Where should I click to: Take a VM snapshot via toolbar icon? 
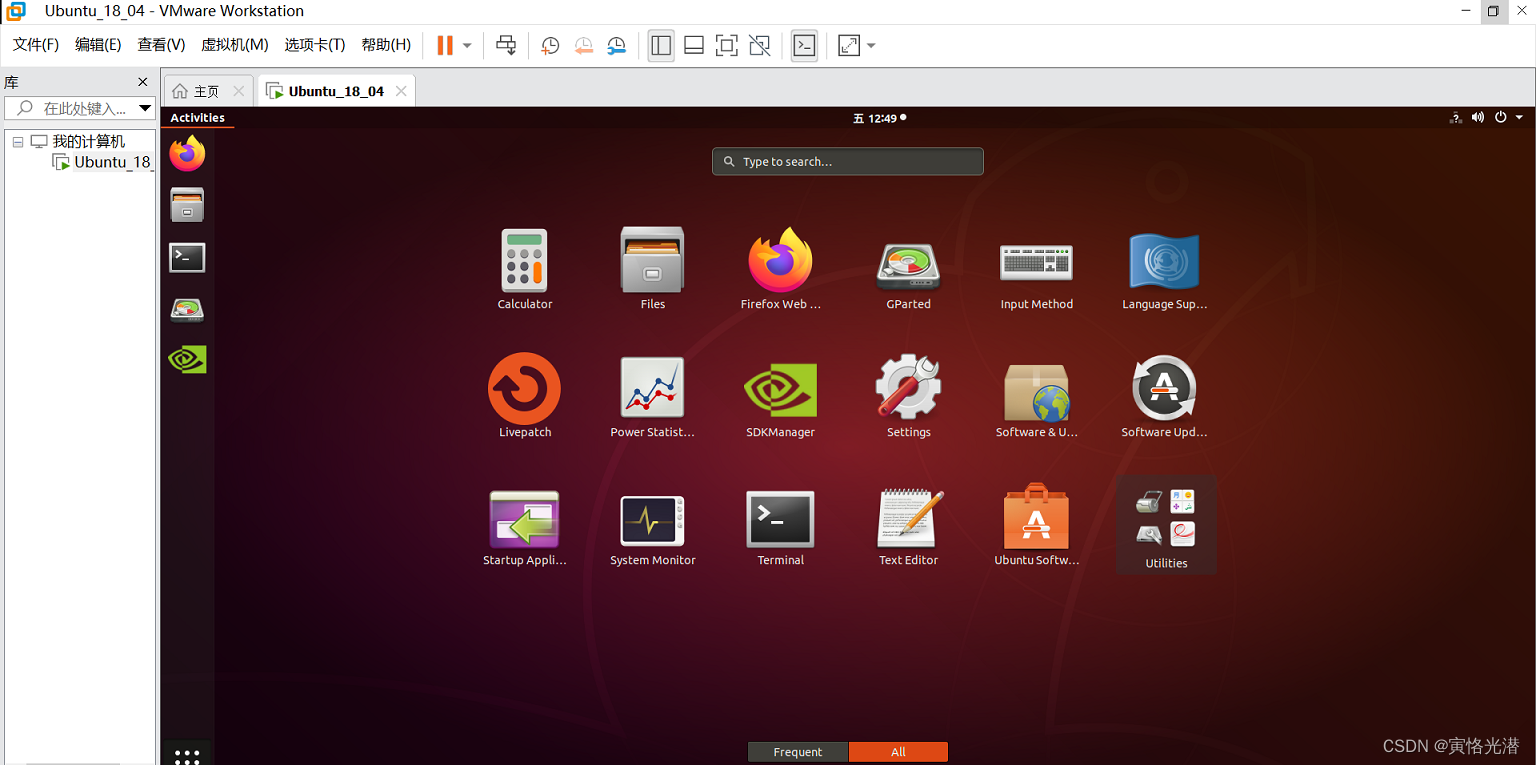coord(550,45)
